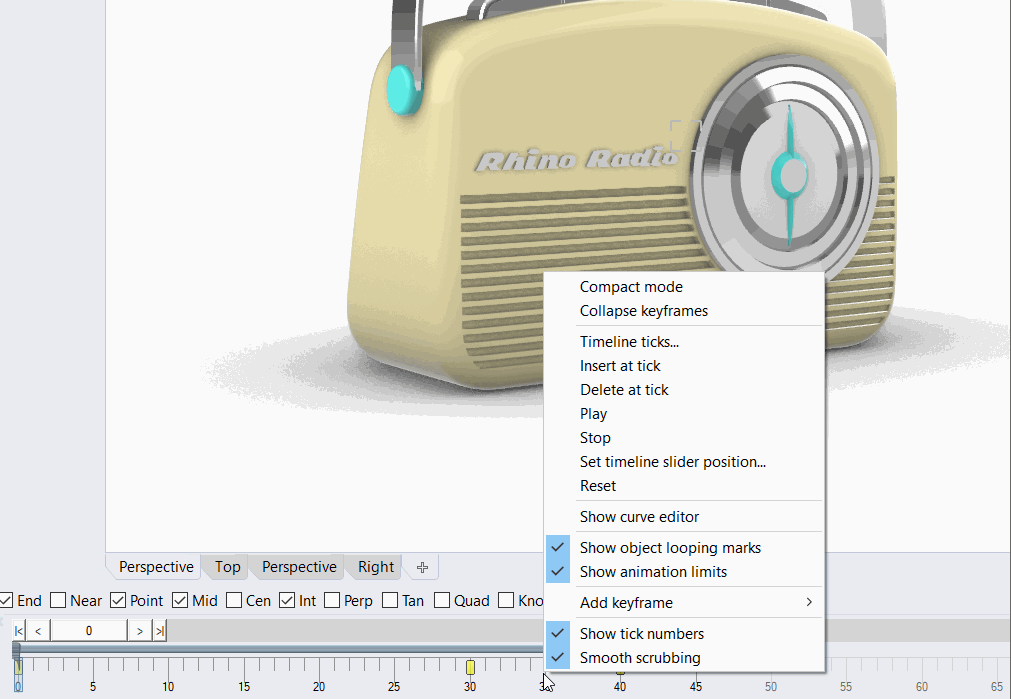Image resolution: width=1011 pixels, height=699 pixels.
Task: Select the leftmost Perspective viewport tab
Action: (156, 567)
